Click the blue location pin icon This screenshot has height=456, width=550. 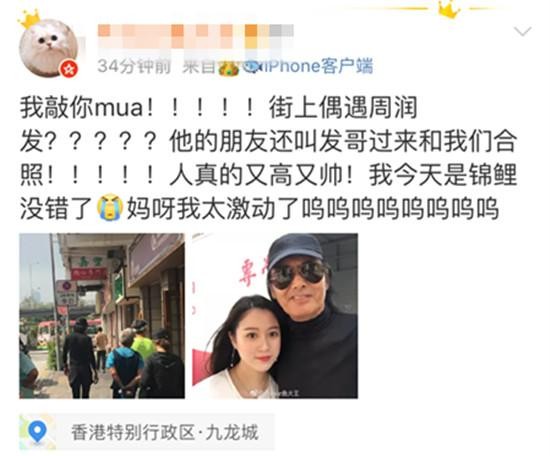pos(37,432)
